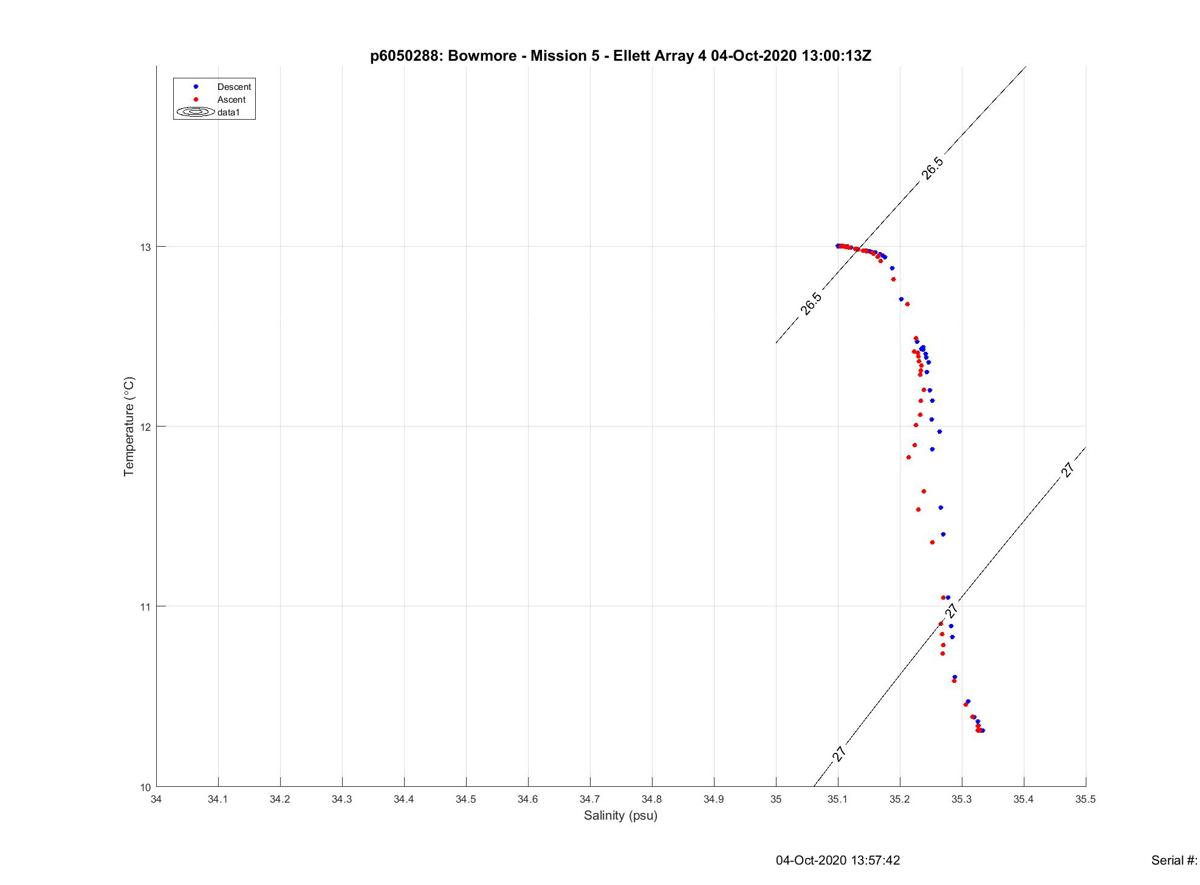The width and height of the screenshot is (1200, 885).
Task: Click the 34.2 salinity tick label
Action: tap(280, 799)
